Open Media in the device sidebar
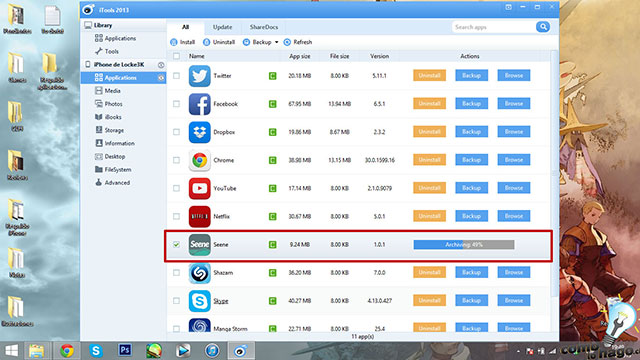 [x=108, y=91]
